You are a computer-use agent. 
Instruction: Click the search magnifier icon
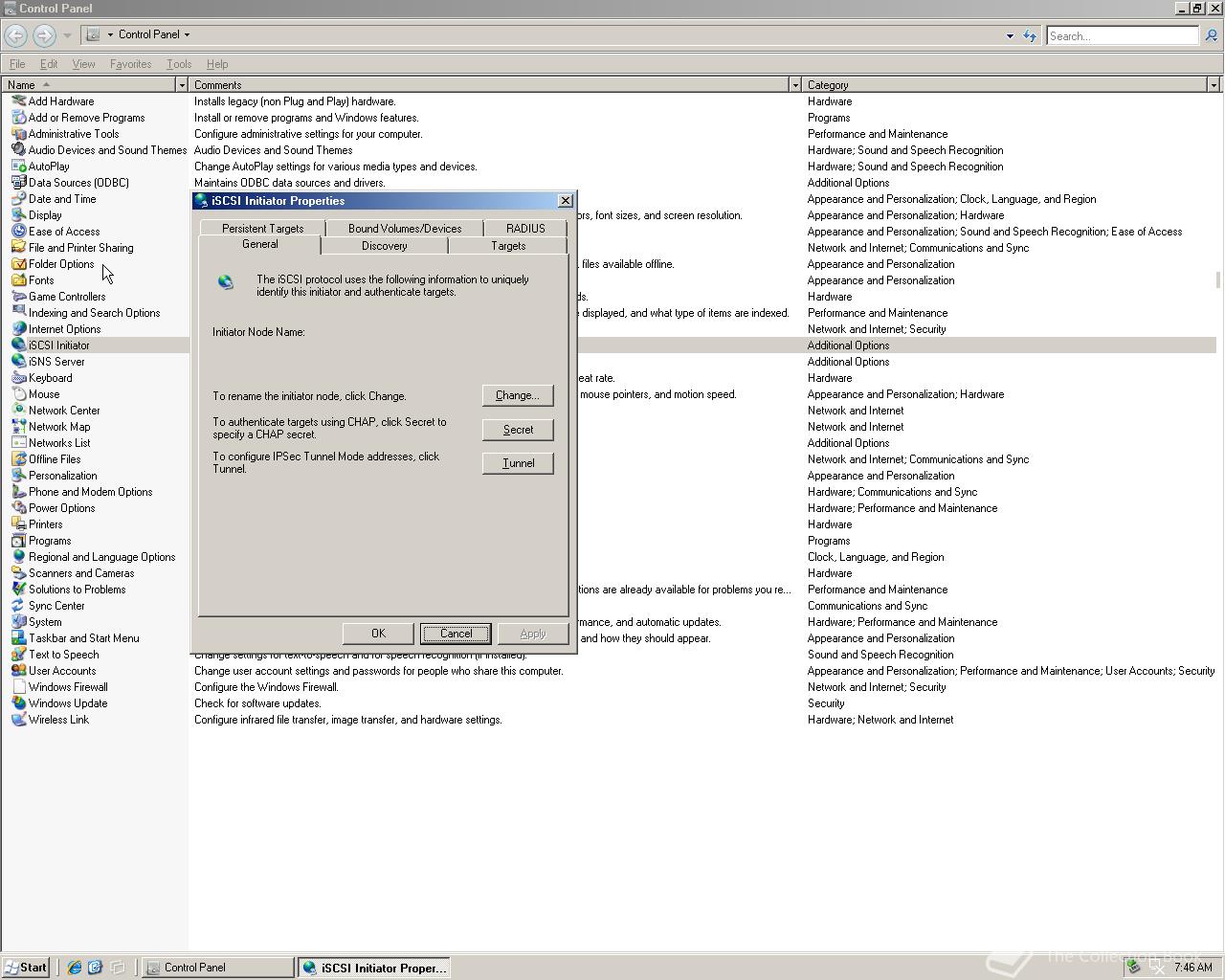click(x=1211, y=36)
